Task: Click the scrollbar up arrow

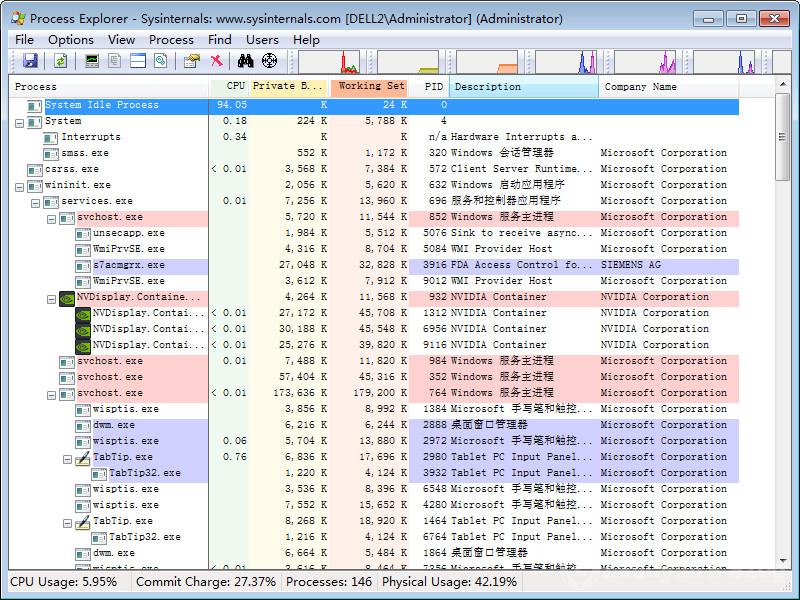Action: pos(783,84)
